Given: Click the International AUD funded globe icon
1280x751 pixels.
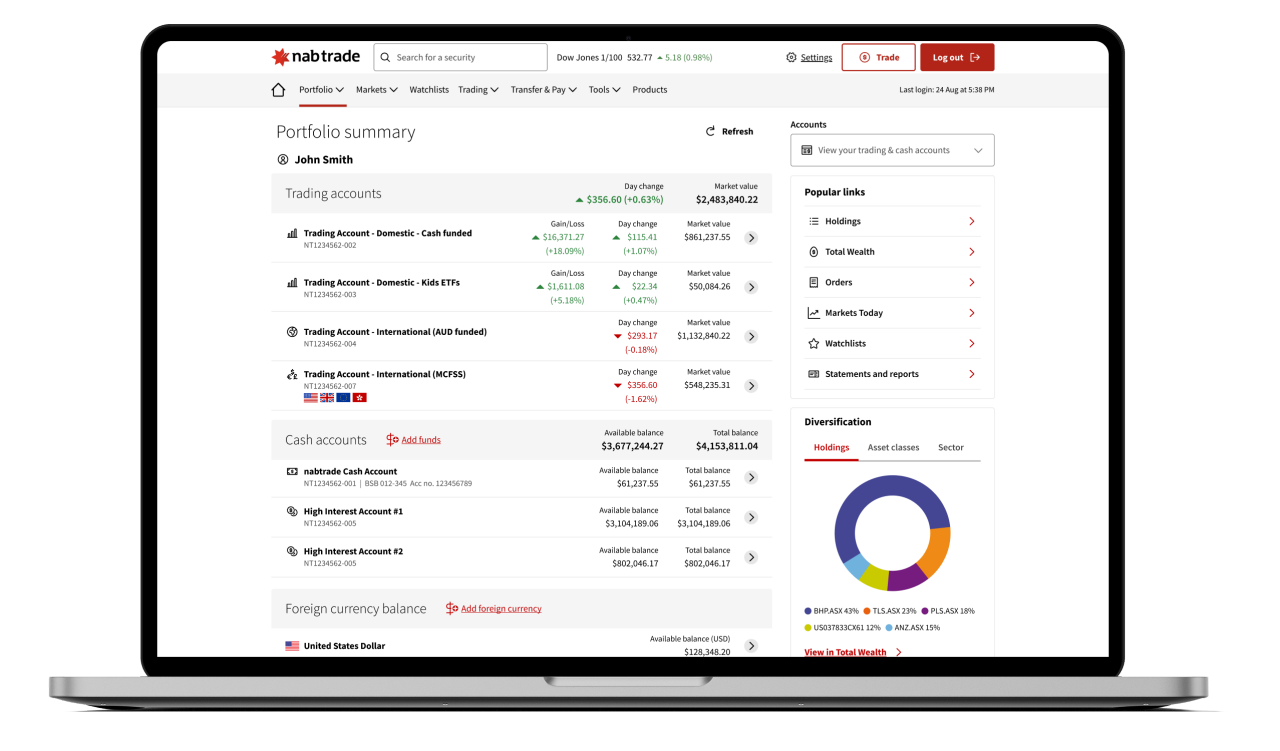Looking at the screenshot, I should [x=292, y=332].
